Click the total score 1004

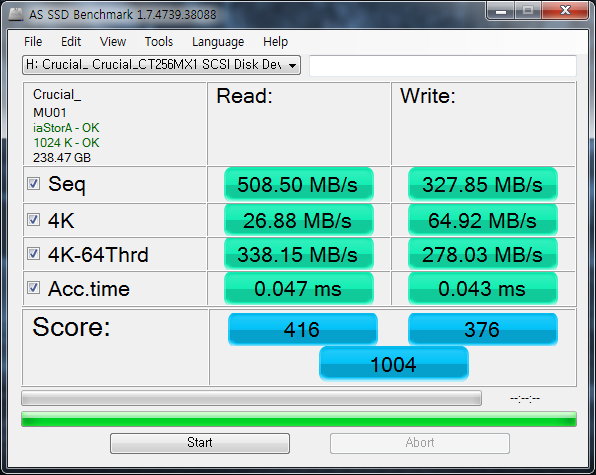click(x=394, y=364)
